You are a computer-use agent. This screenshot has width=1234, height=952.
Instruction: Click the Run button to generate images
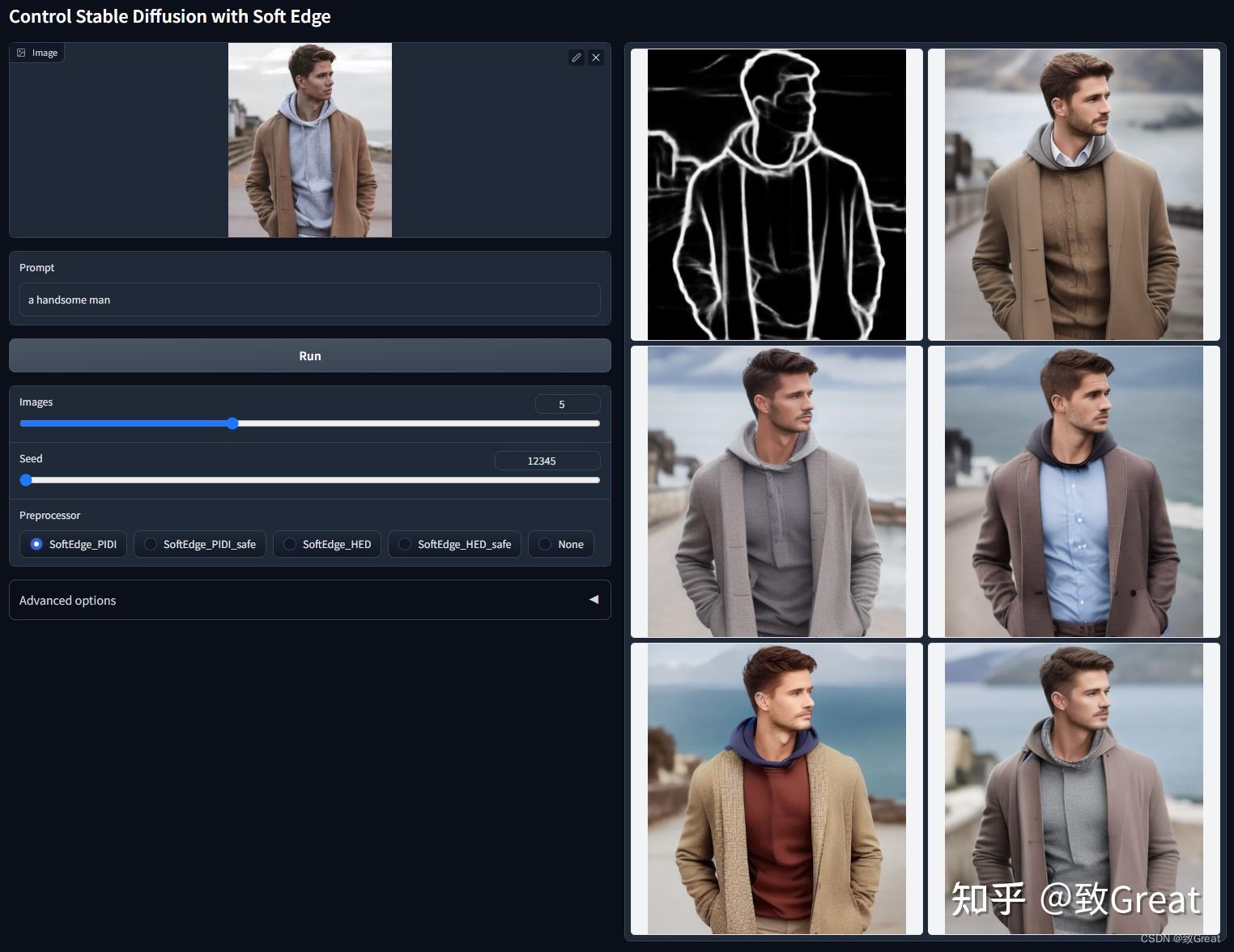click(x=310, y=355)
